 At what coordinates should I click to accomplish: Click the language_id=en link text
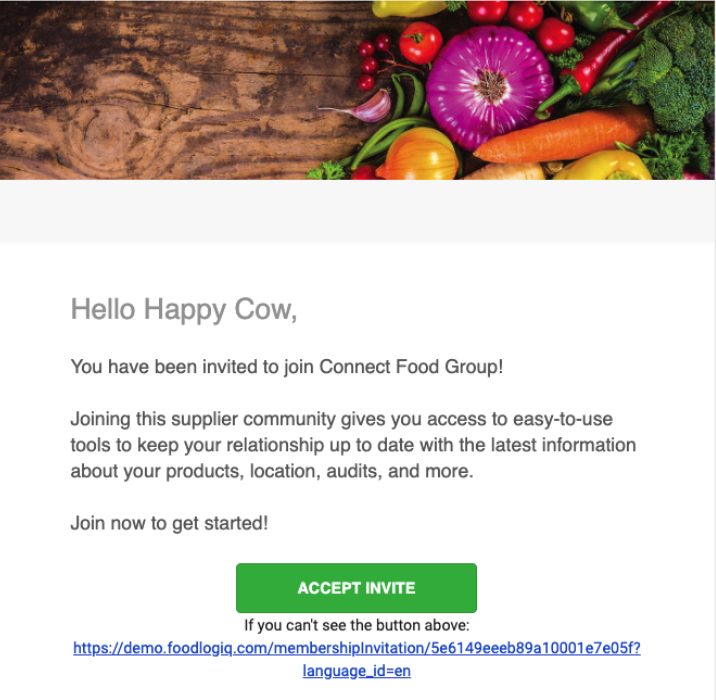357,671
